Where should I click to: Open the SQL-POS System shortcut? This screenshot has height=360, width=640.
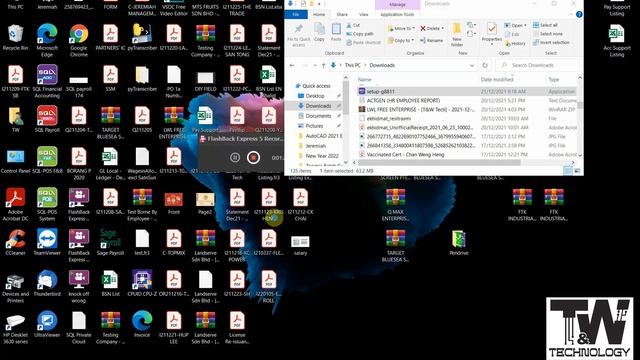pos(47,204)
